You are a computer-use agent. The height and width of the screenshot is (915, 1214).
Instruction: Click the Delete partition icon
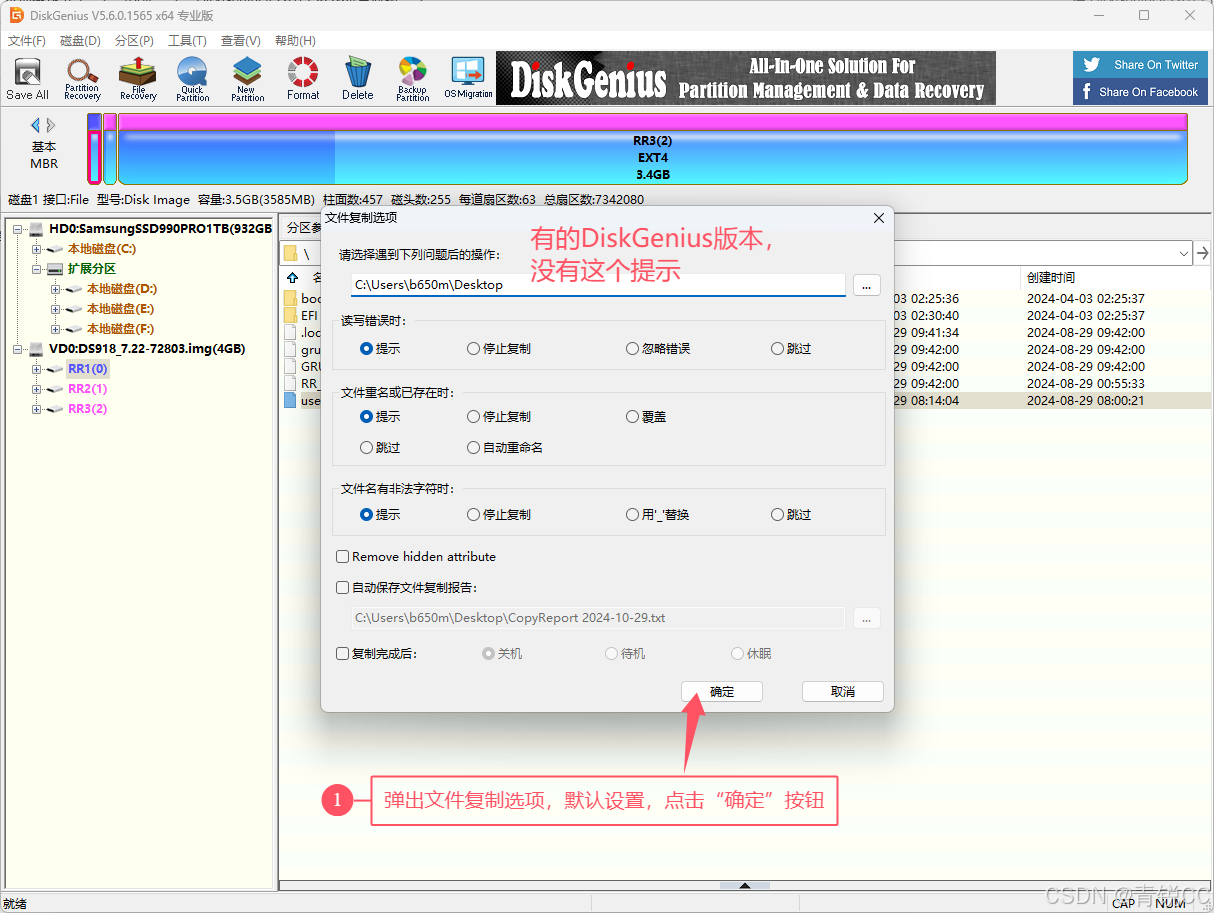(x=357, y=79)
